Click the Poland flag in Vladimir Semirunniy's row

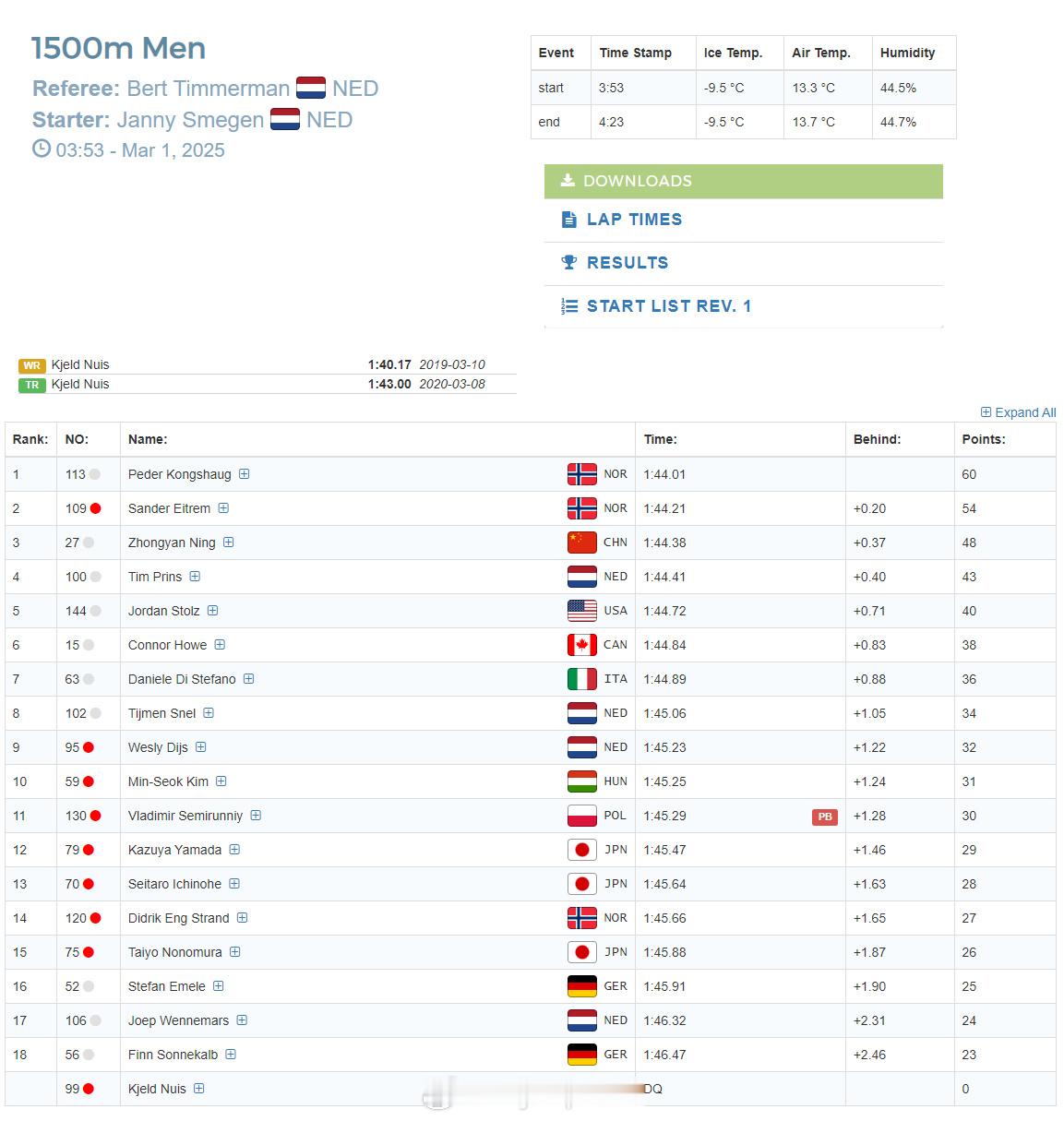coord(582,816)
